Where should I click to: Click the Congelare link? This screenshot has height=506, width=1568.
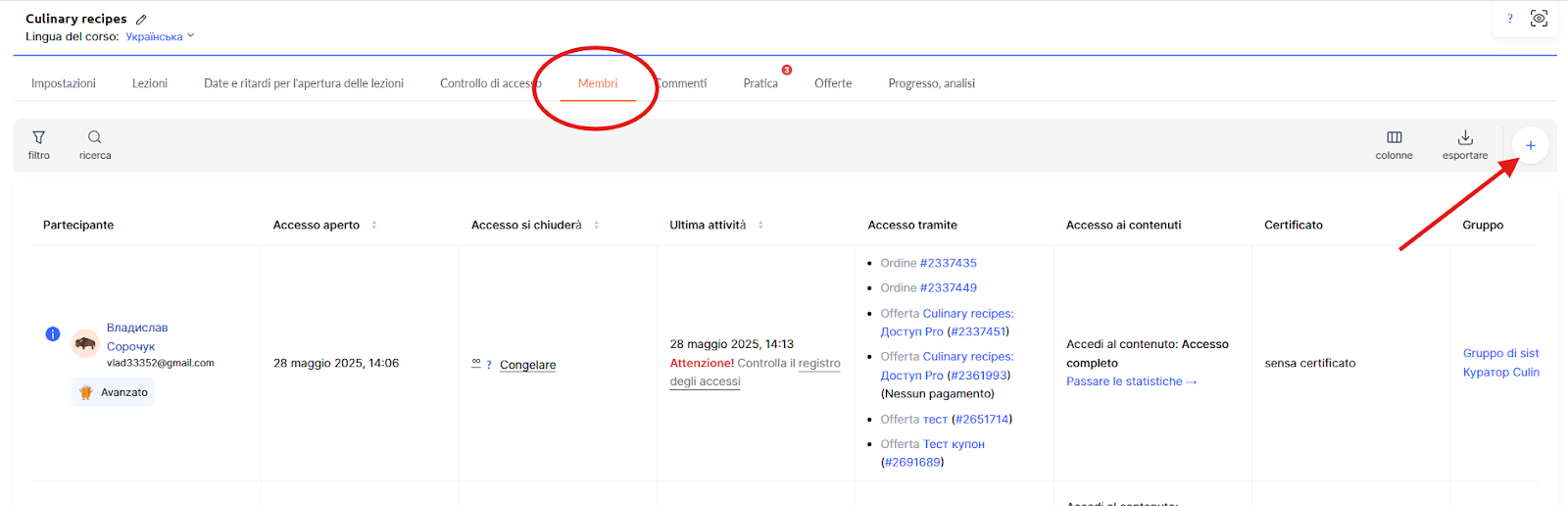pos(527,365)
